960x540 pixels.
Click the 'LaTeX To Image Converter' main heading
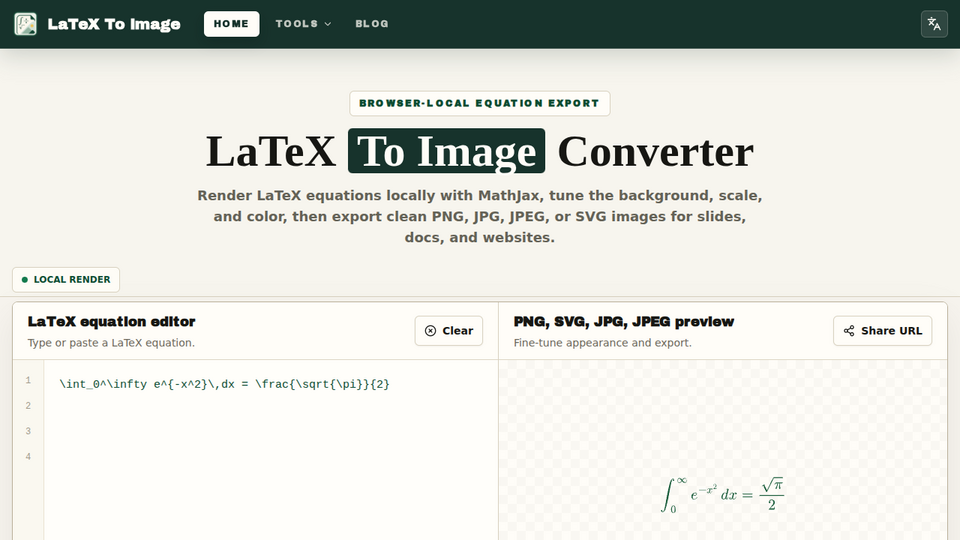click(x=479, y=151)
